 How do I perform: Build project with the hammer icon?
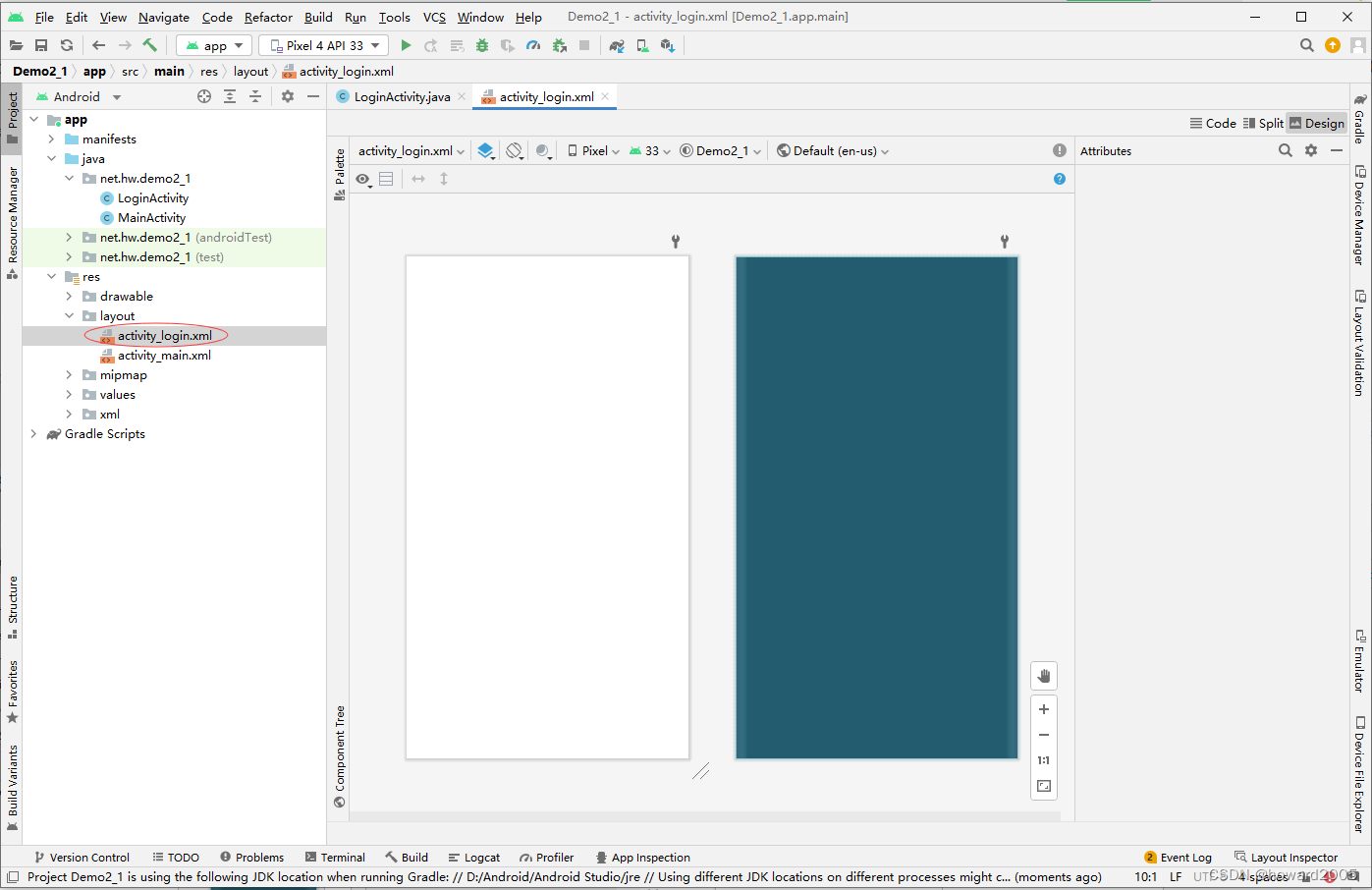[x=150, y=45]
